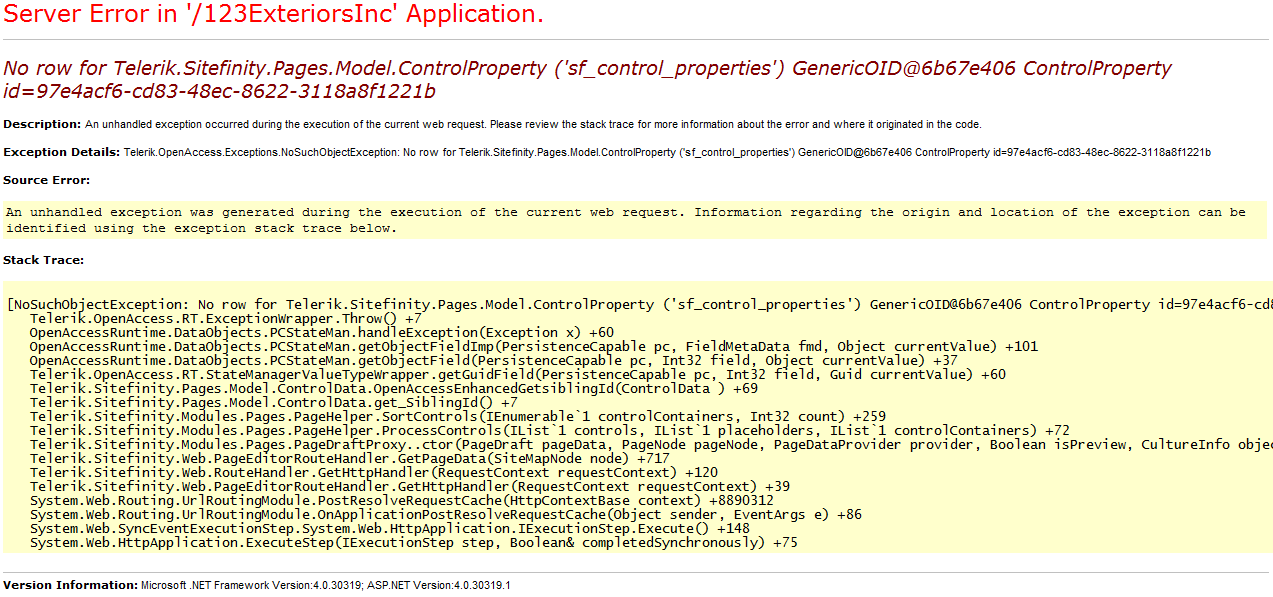Select the "[NoSuchObjectException: No row for" stack trace line
Image resolution: width=1273 pixels, height=597 pixels.
coord(639,304)
